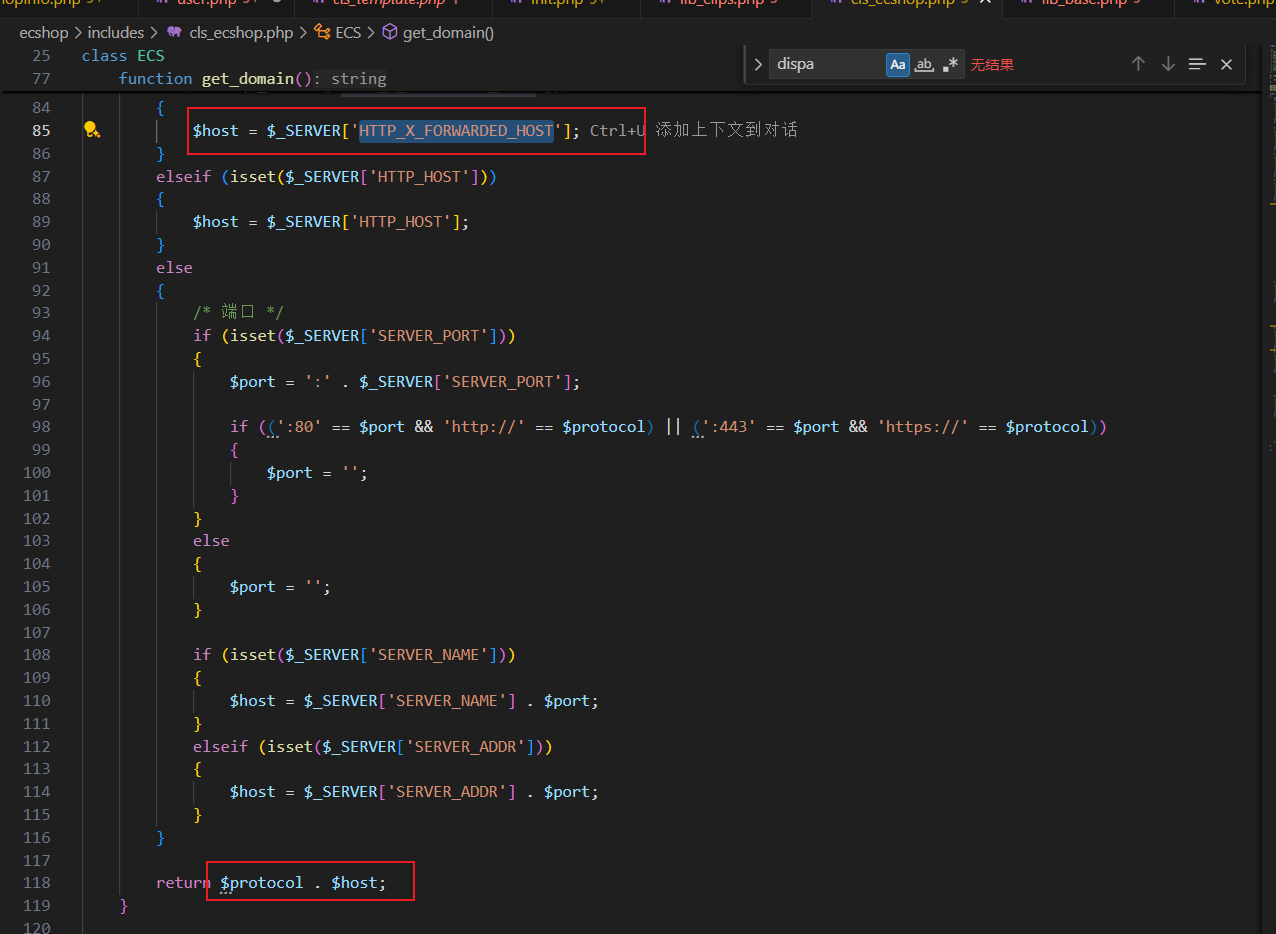Open the ecshop breadcrumb folder dropdown
1276x934 pixels.
point(44,33)
